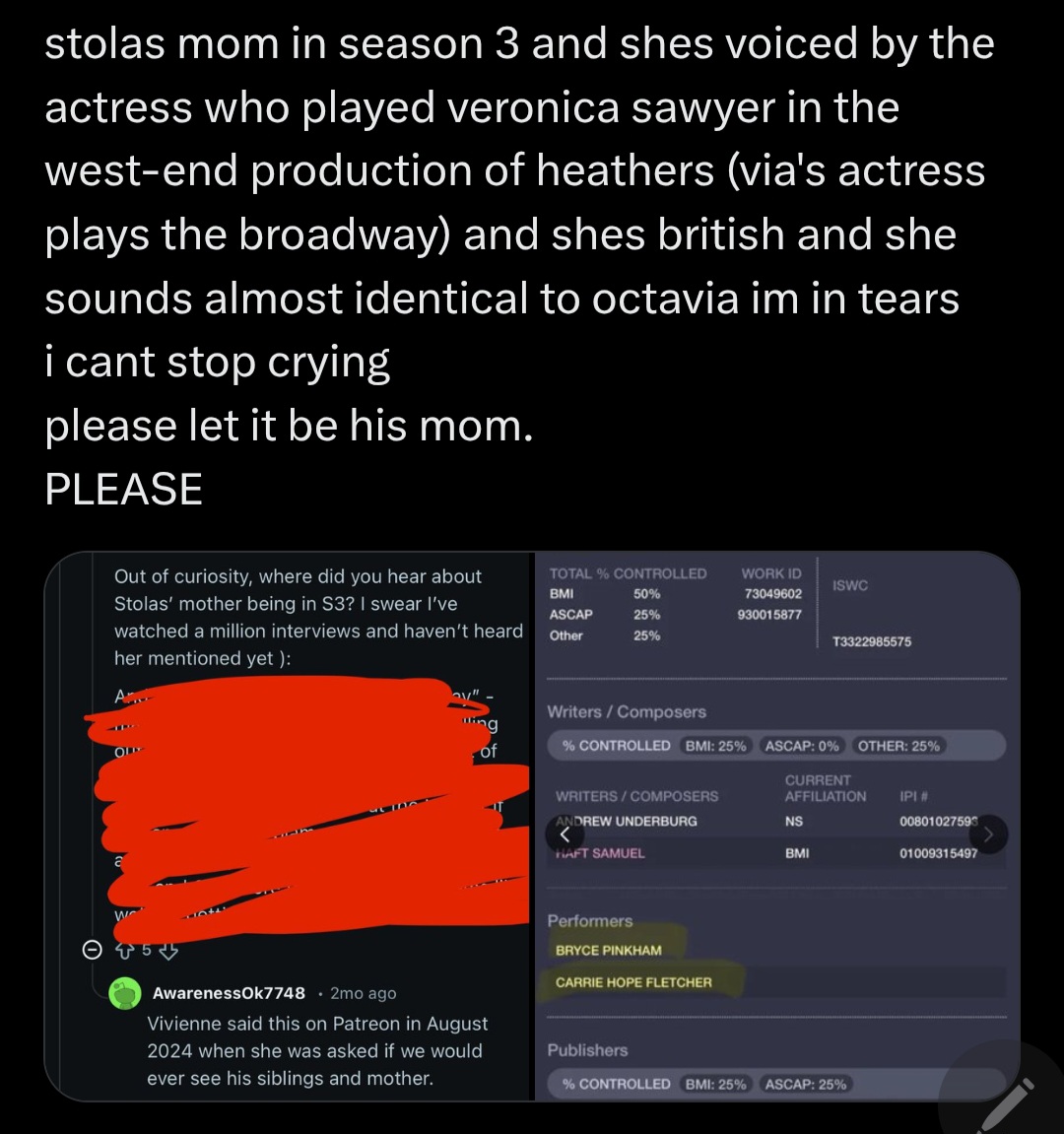This screenshot has height=1134, width=1064.
Task: Tap the "2mo ago" comment timestamp
Action: pos(364,994)
